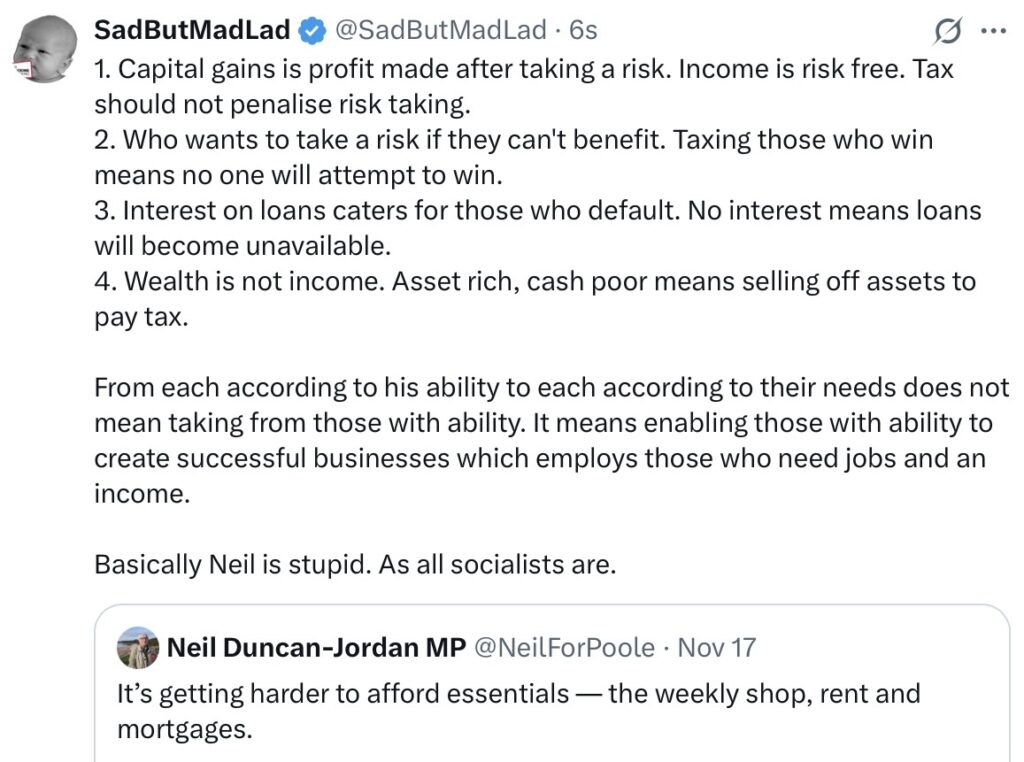Open the three-dot more options menu
The width and height of the screenshot is (1024, 762).
[992, 31]
